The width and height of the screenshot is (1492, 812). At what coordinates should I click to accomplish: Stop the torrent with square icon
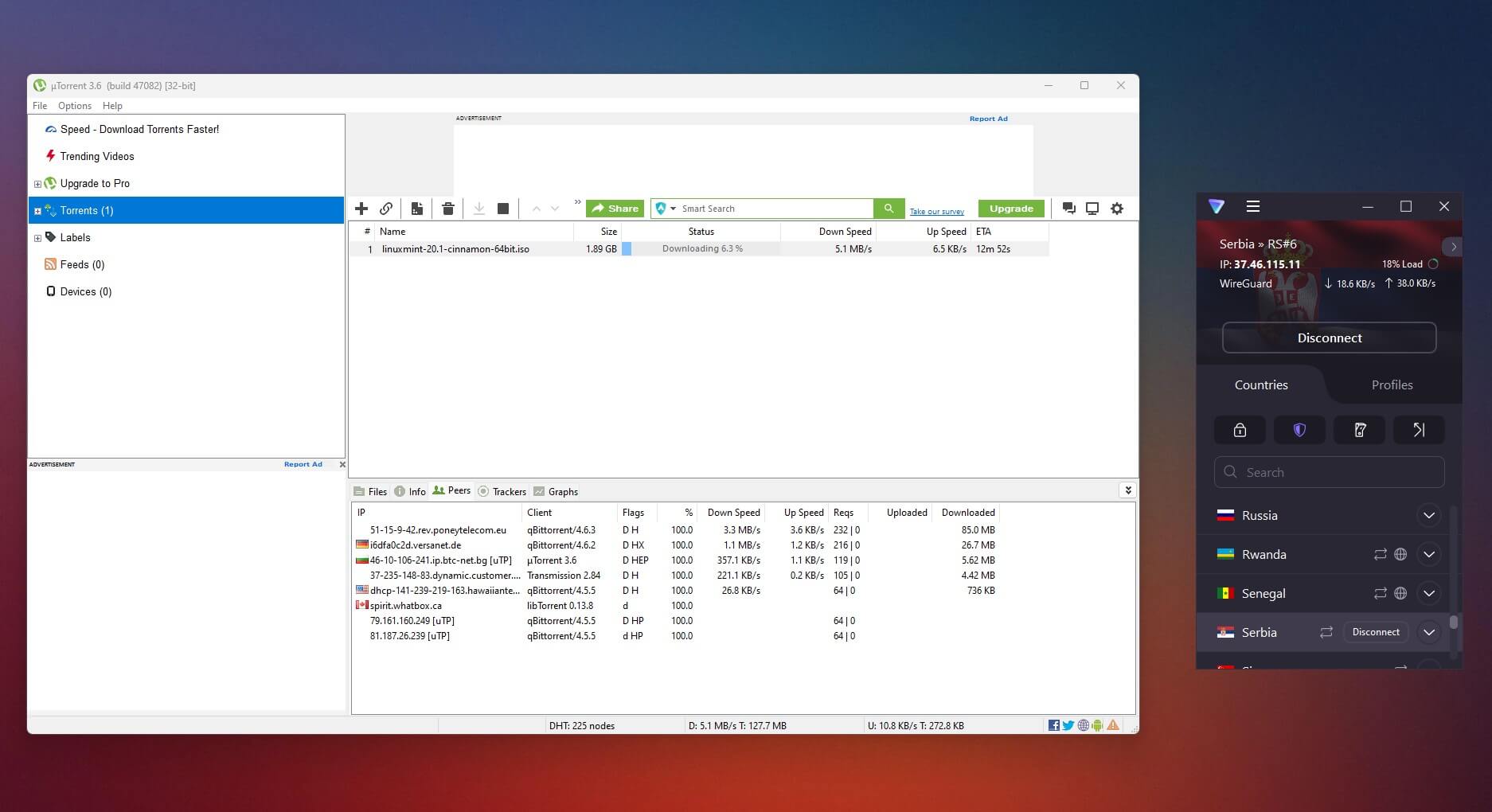point(503,209)
